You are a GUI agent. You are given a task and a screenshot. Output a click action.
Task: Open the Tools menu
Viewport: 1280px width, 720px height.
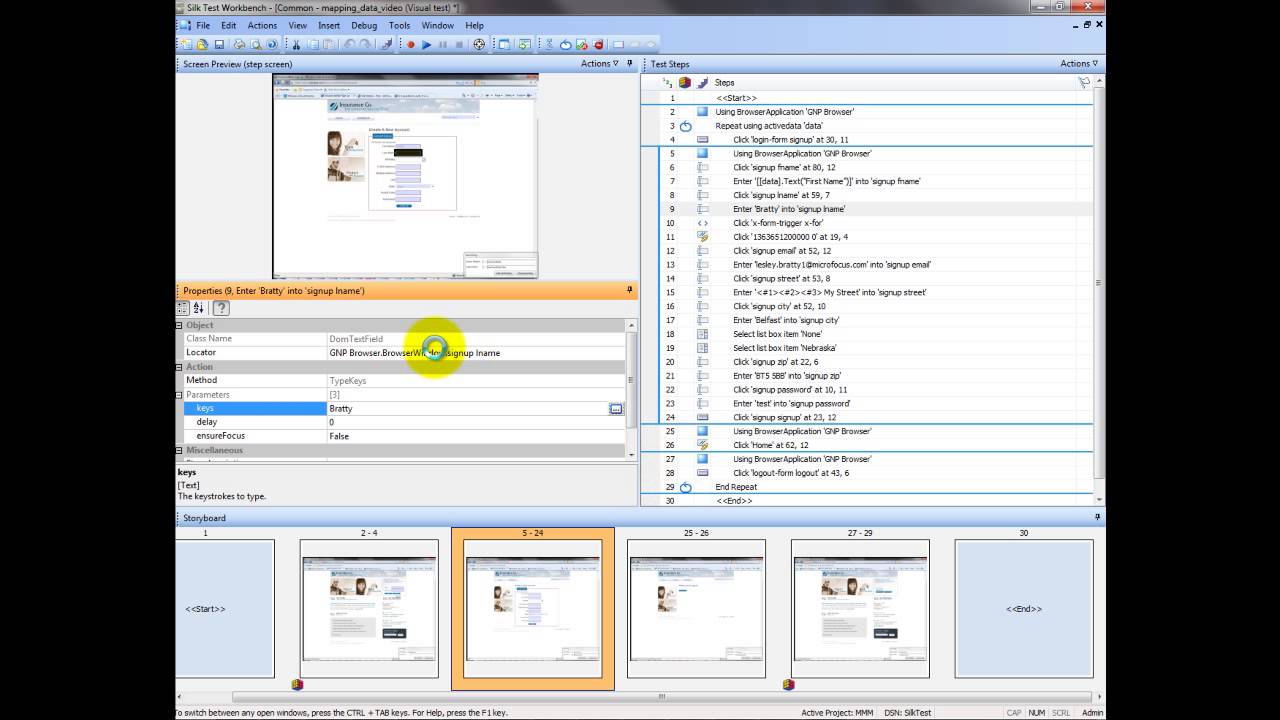click(x=399, y=25)
